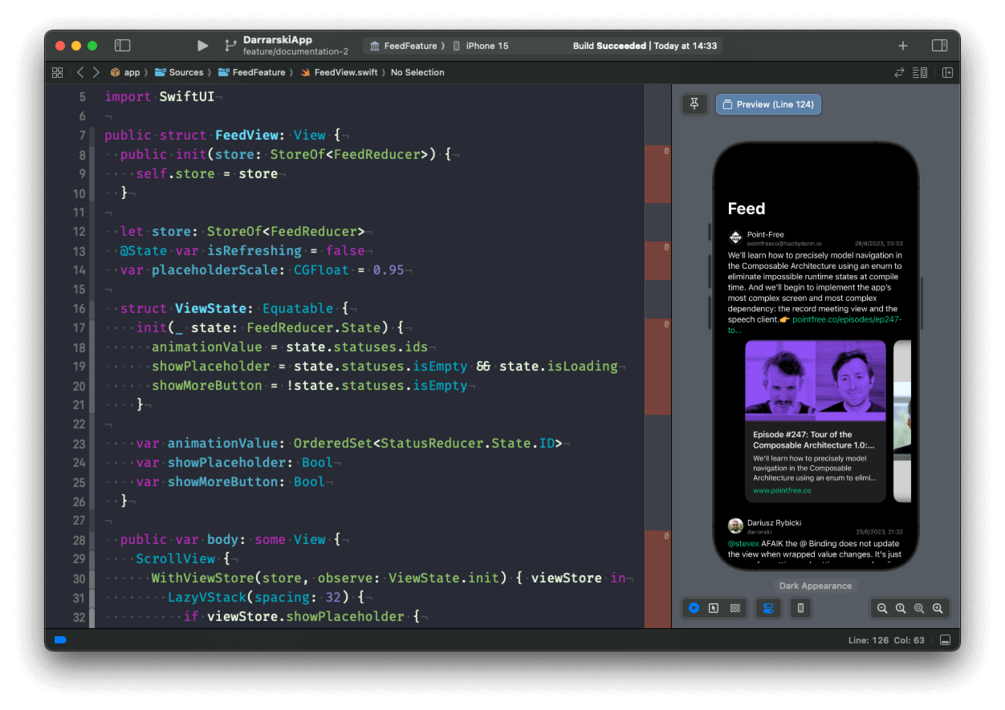Zoom preview to fit
This screenshot has width=1005, height=710.
click(919, 608)
